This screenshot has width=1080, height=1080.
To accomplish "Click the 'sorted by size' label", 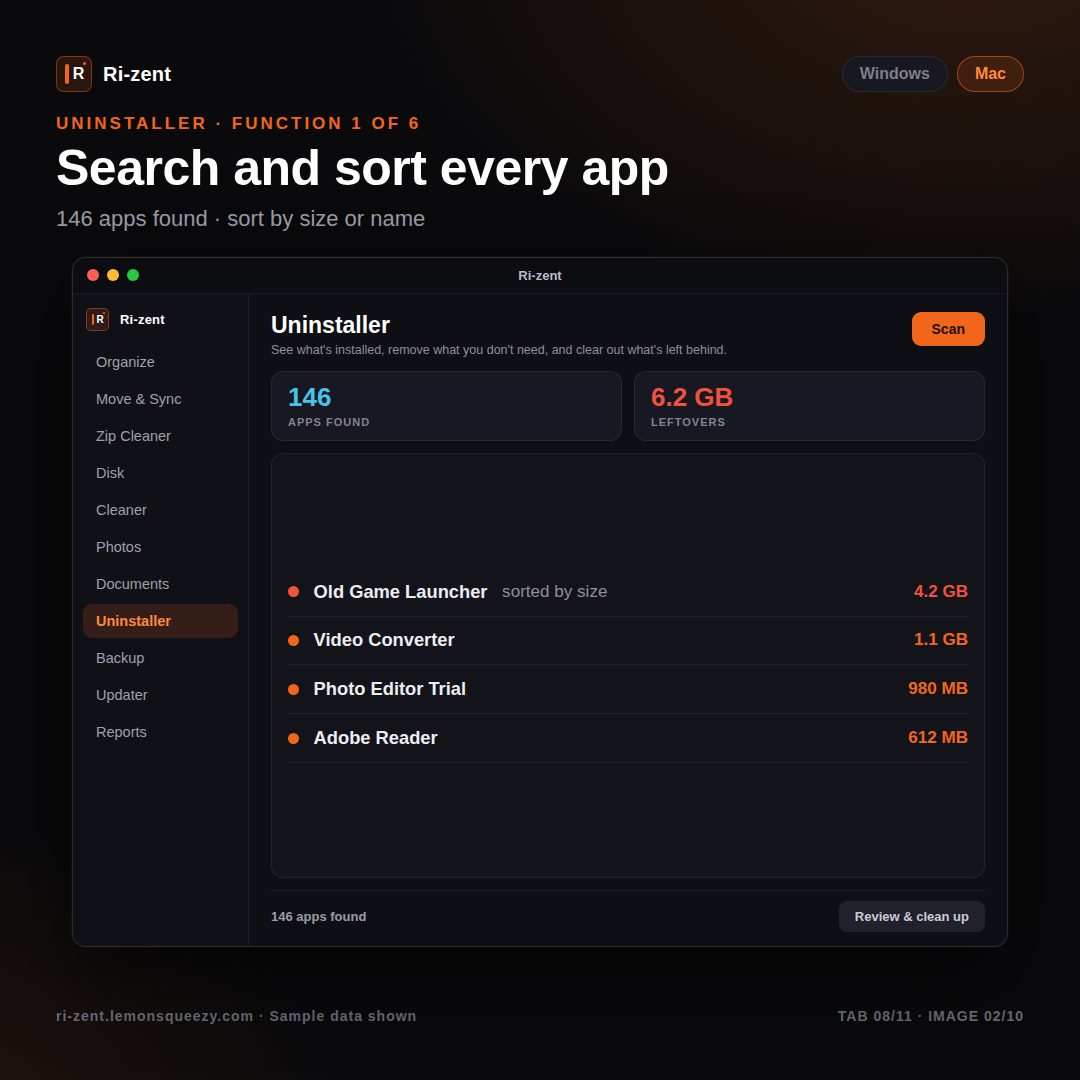I will pyautogui.click(x=554, y=592).
